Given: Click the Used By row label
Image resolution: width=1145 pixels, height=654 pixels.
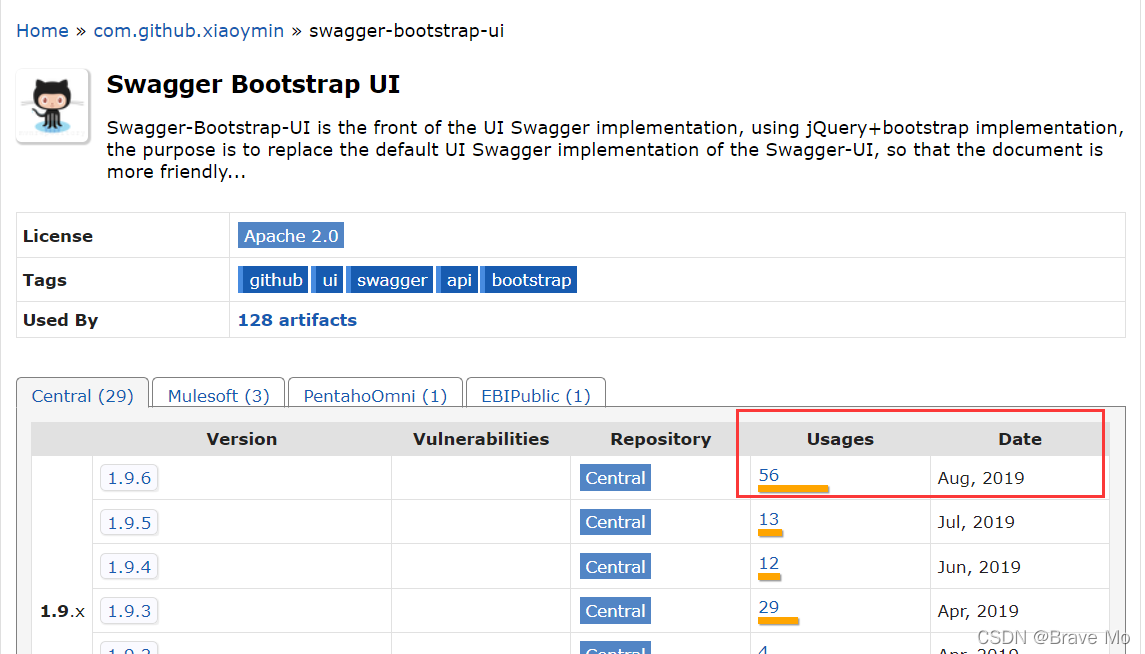Looking at the screenshot, I should pyautogui.click(x=61, y=320).
